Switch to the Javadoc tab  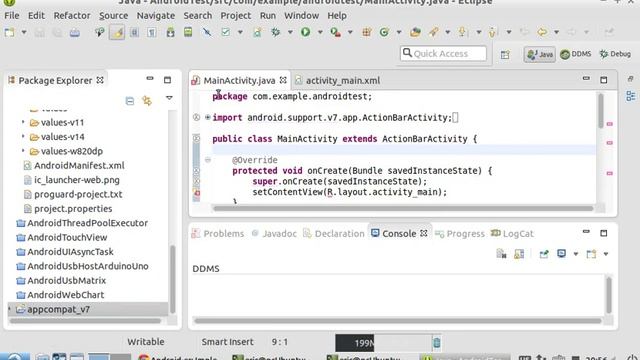pos(274,233)
